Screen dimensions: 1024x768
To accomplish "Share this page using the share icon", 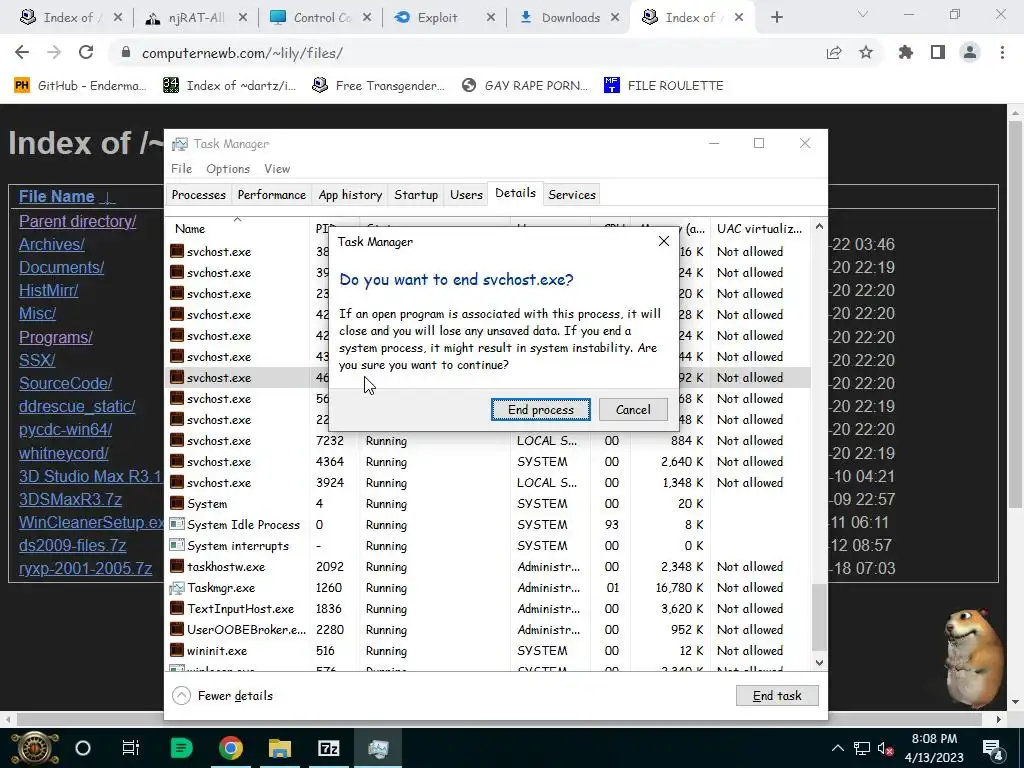I will tap(834, 53).
